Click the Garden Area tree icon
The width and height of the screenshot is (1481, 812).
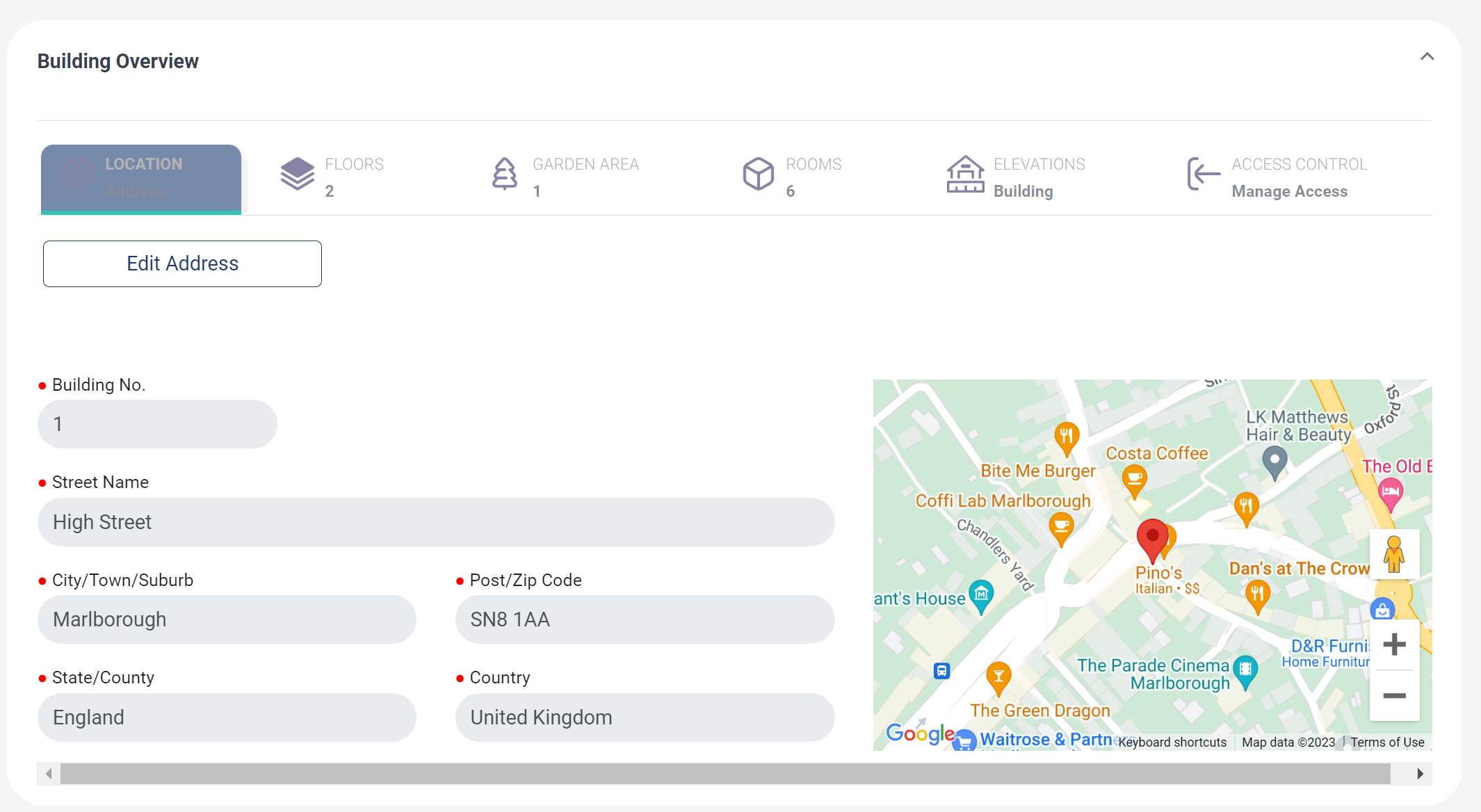pos(505,174)
